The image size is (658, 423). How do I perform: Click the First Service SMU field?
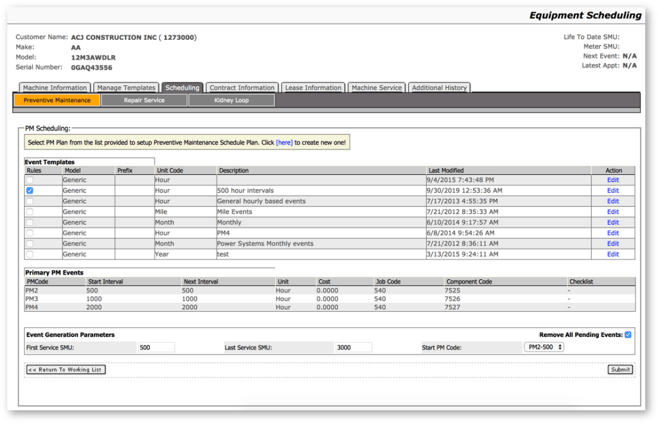(155, 348)
